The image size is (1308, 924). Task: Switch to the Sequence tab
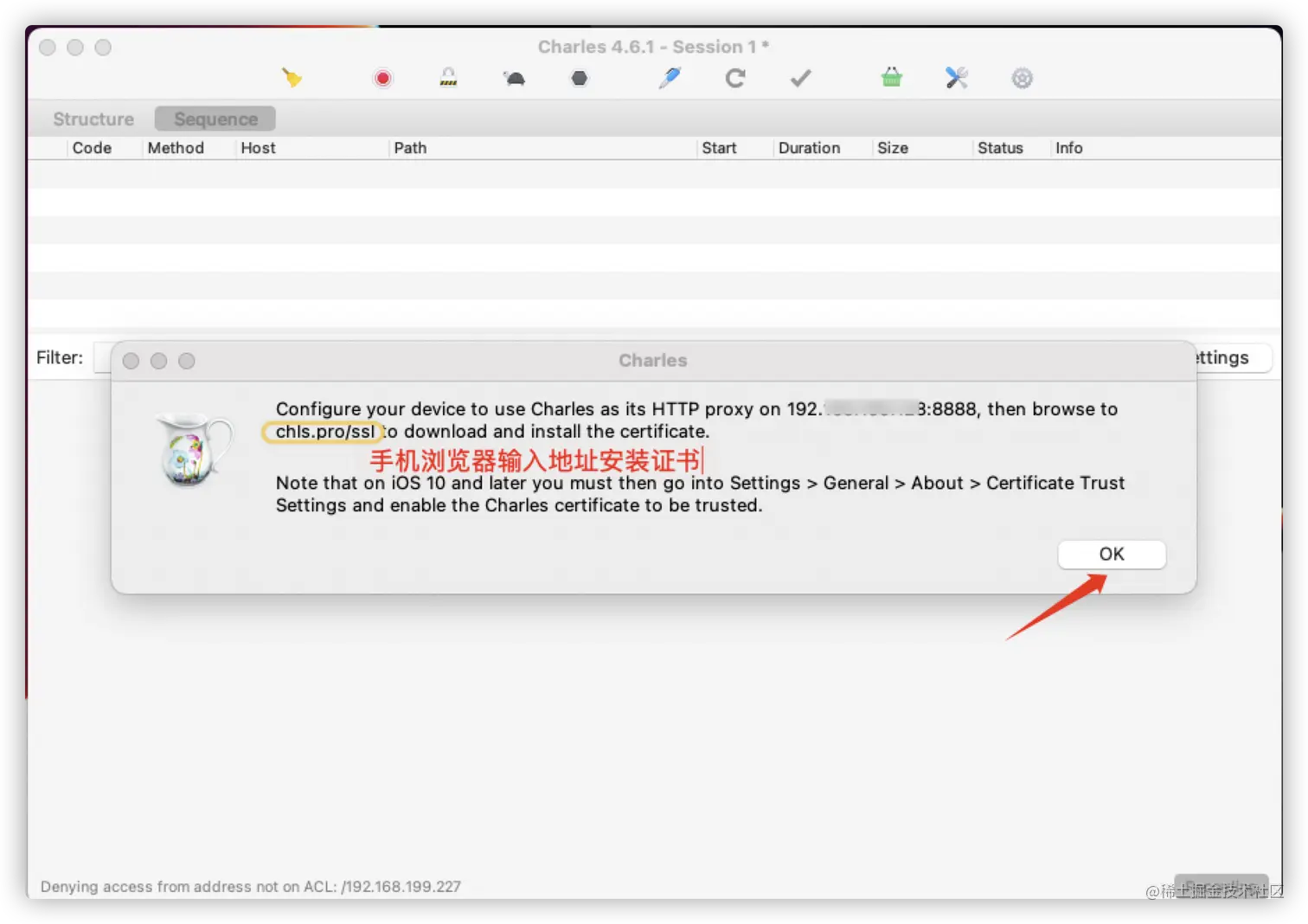(x=215, y=119)
